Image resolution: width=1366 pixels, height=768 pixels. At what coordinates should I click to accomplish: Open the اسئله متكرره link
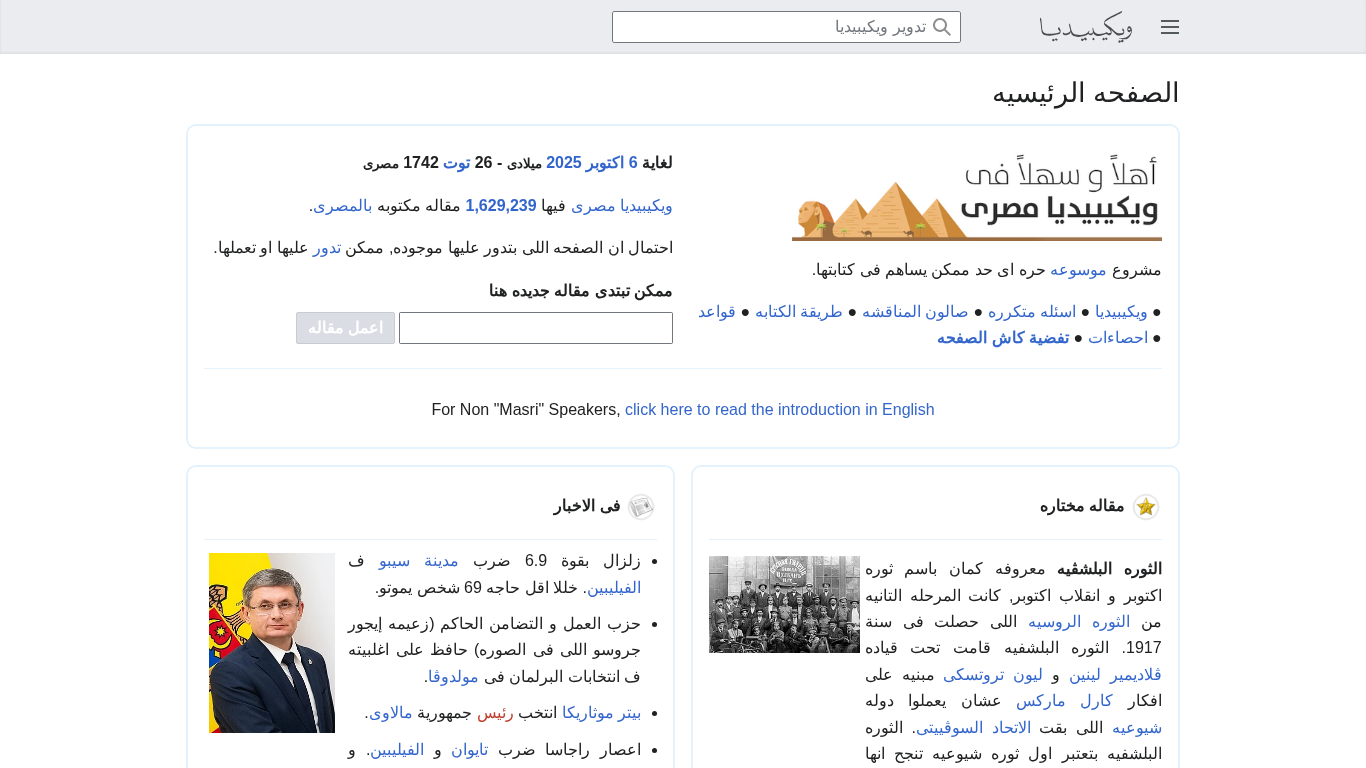[1032, 312]
